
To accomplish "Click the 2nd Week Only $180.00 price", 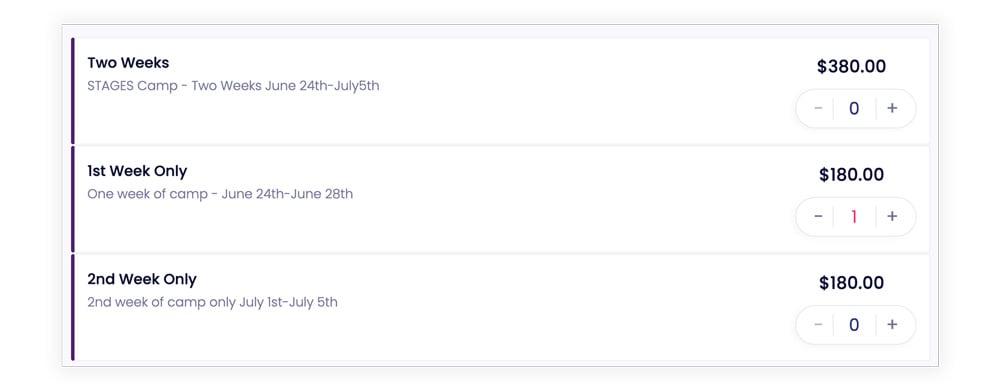I will coord(851,283).
